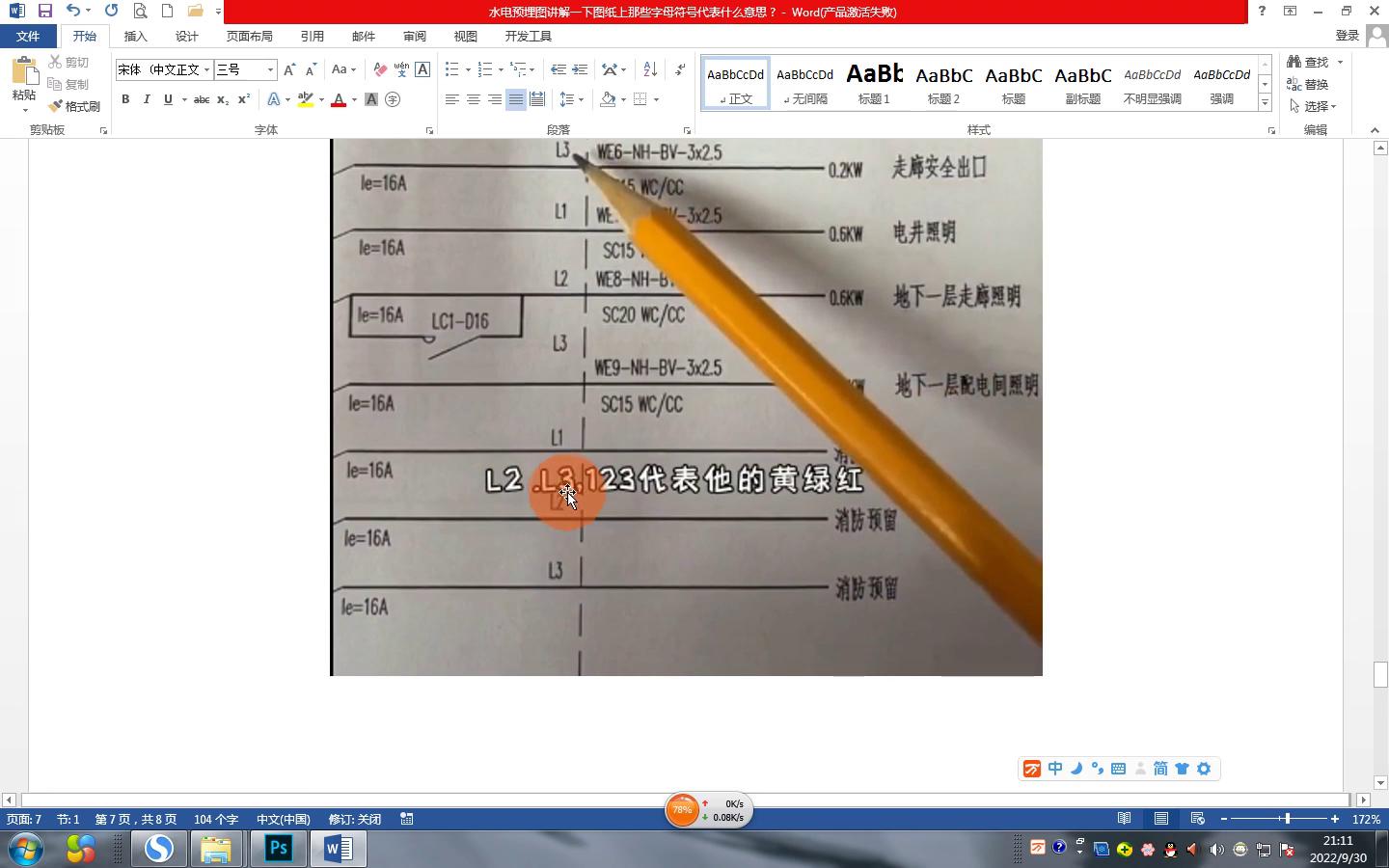Open the font name dropdown
Screen dimensions: 1389x868
click(206, 69)
